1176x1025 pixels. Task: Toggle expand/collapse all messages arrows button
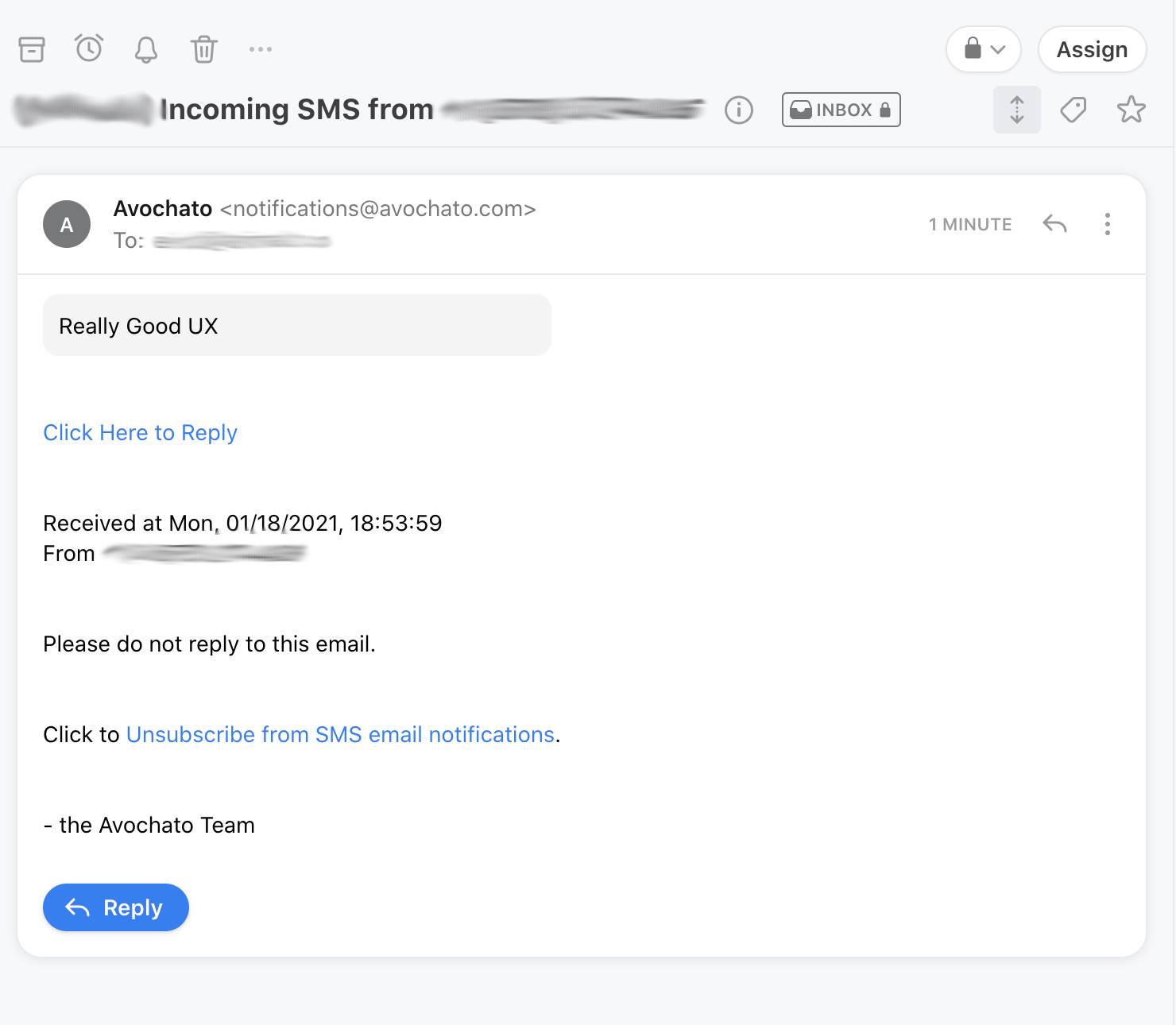pyautogui.click(x=1017, y=110)
